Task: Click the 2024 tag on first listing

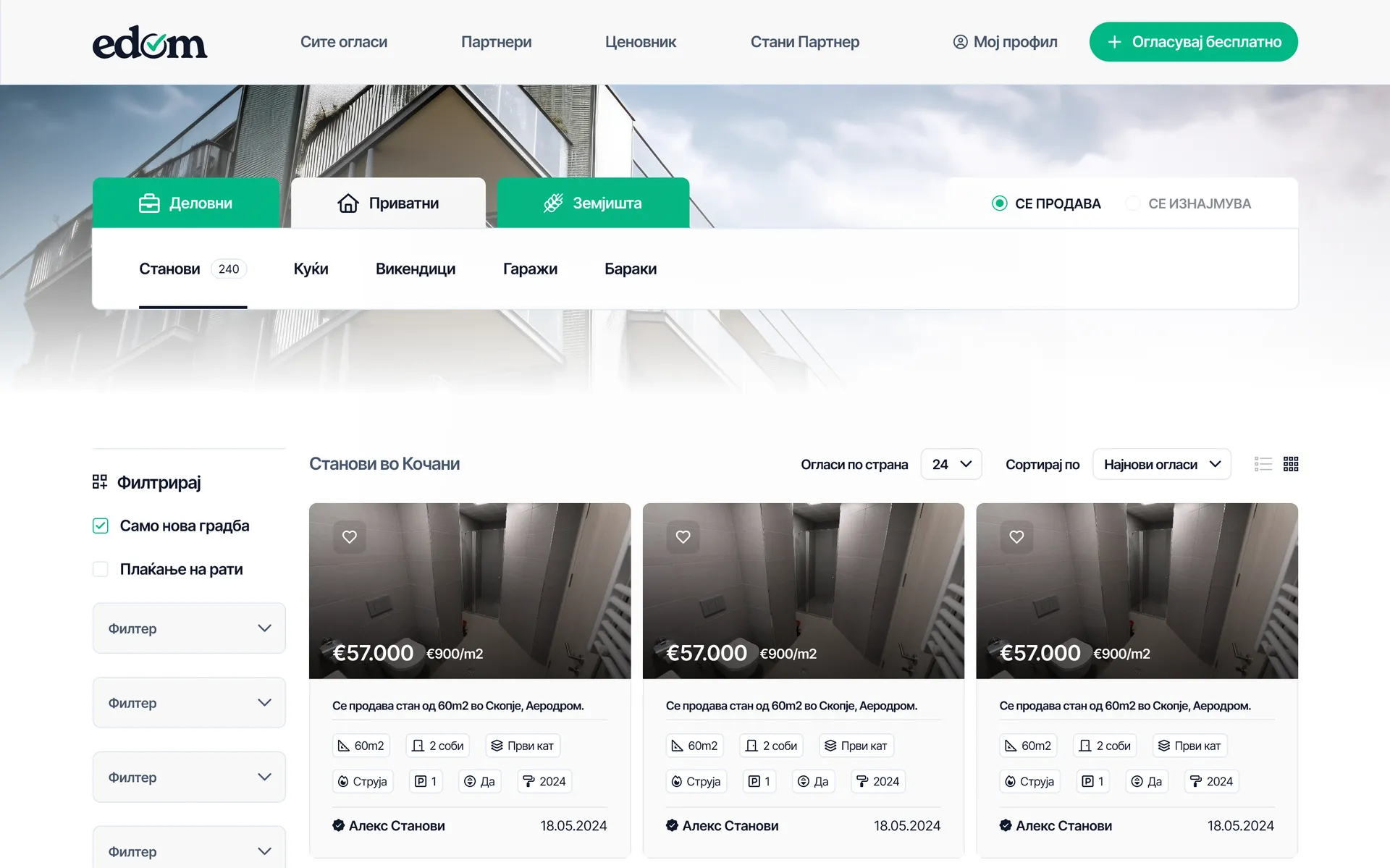Action: (x=544, y=781)
